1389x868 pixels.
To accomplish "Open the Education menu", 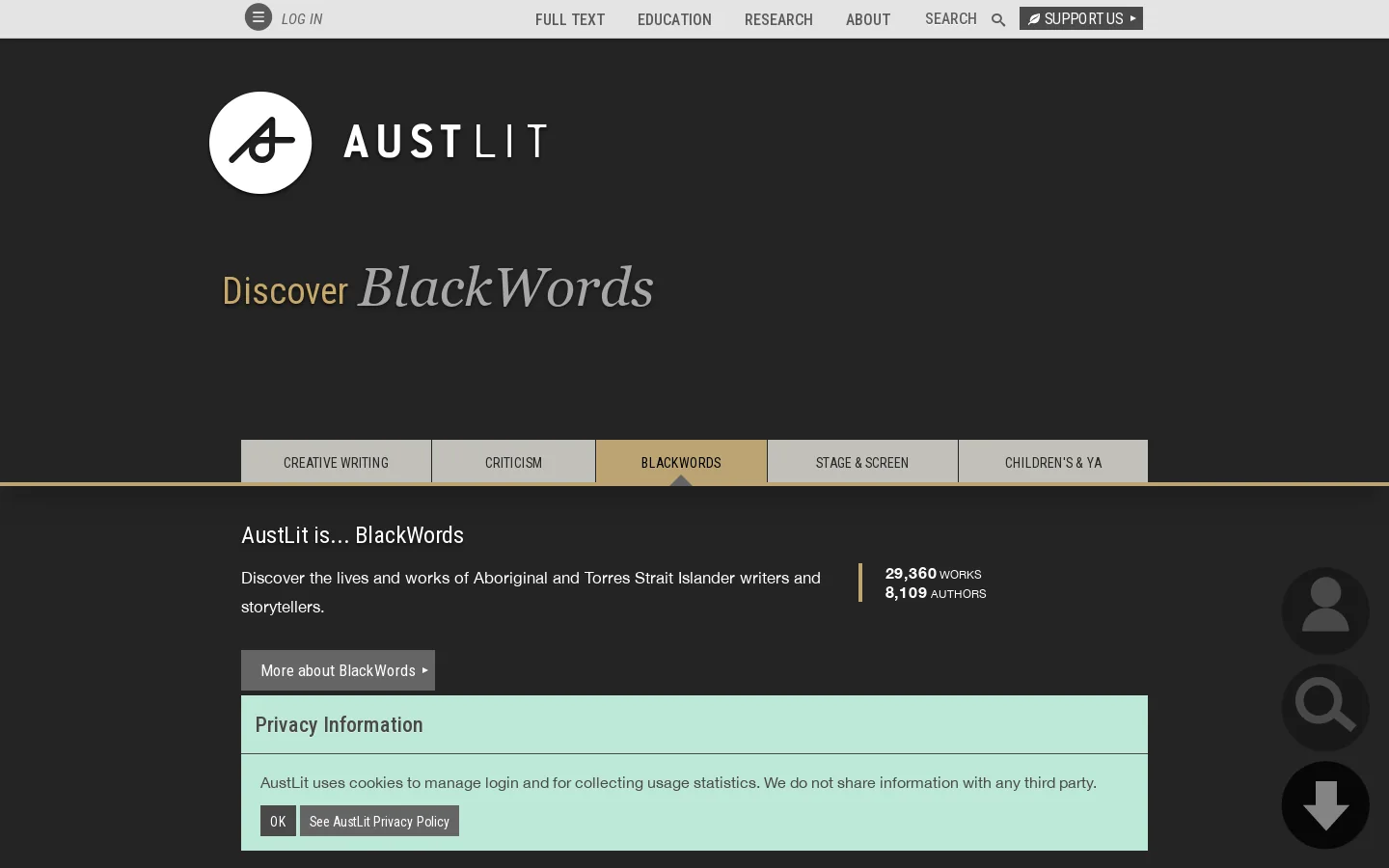I will (674, 19).
